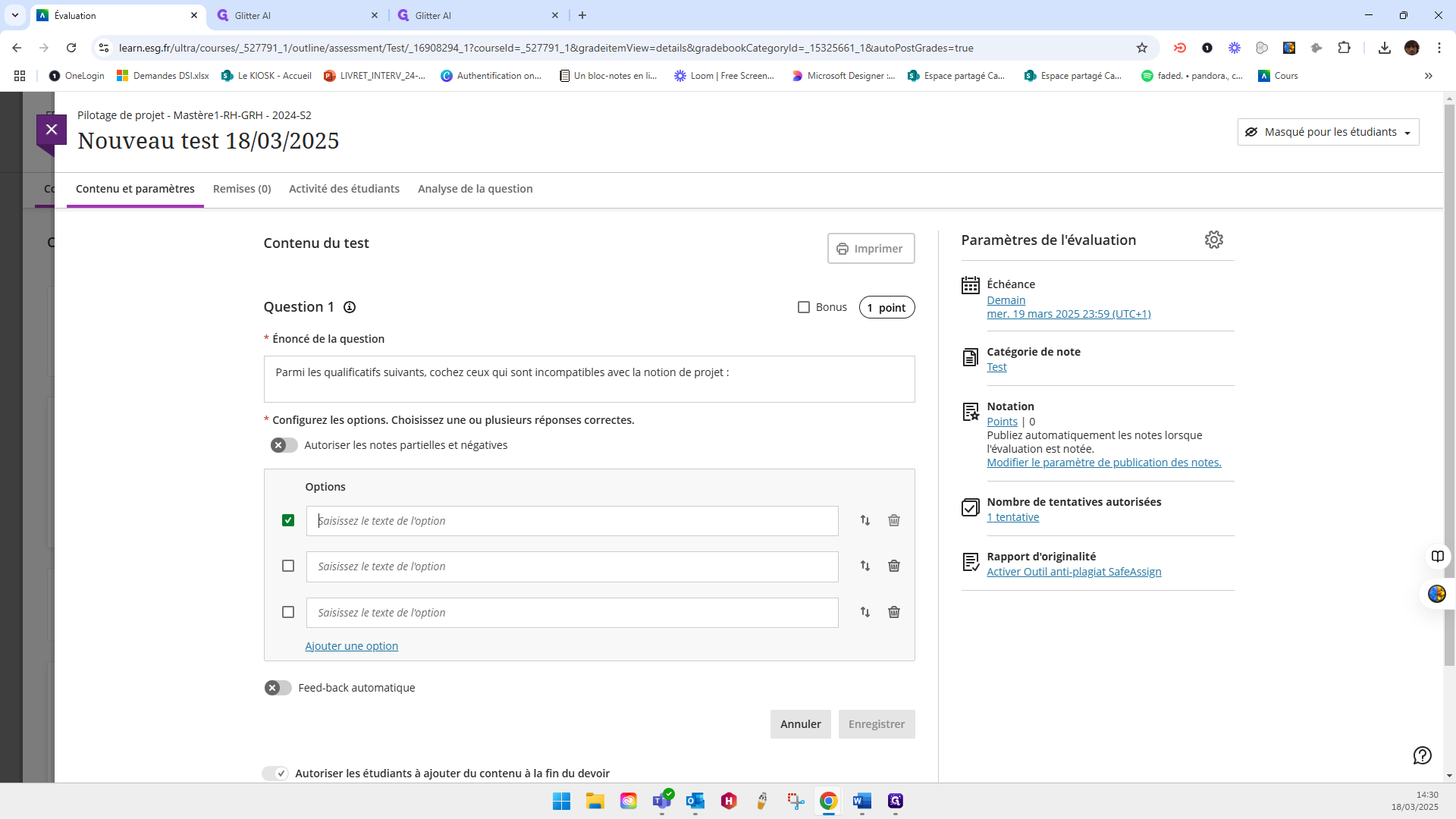
Task: Open the browser extensions puzzle icon
Action: (x=1344, y=48)
